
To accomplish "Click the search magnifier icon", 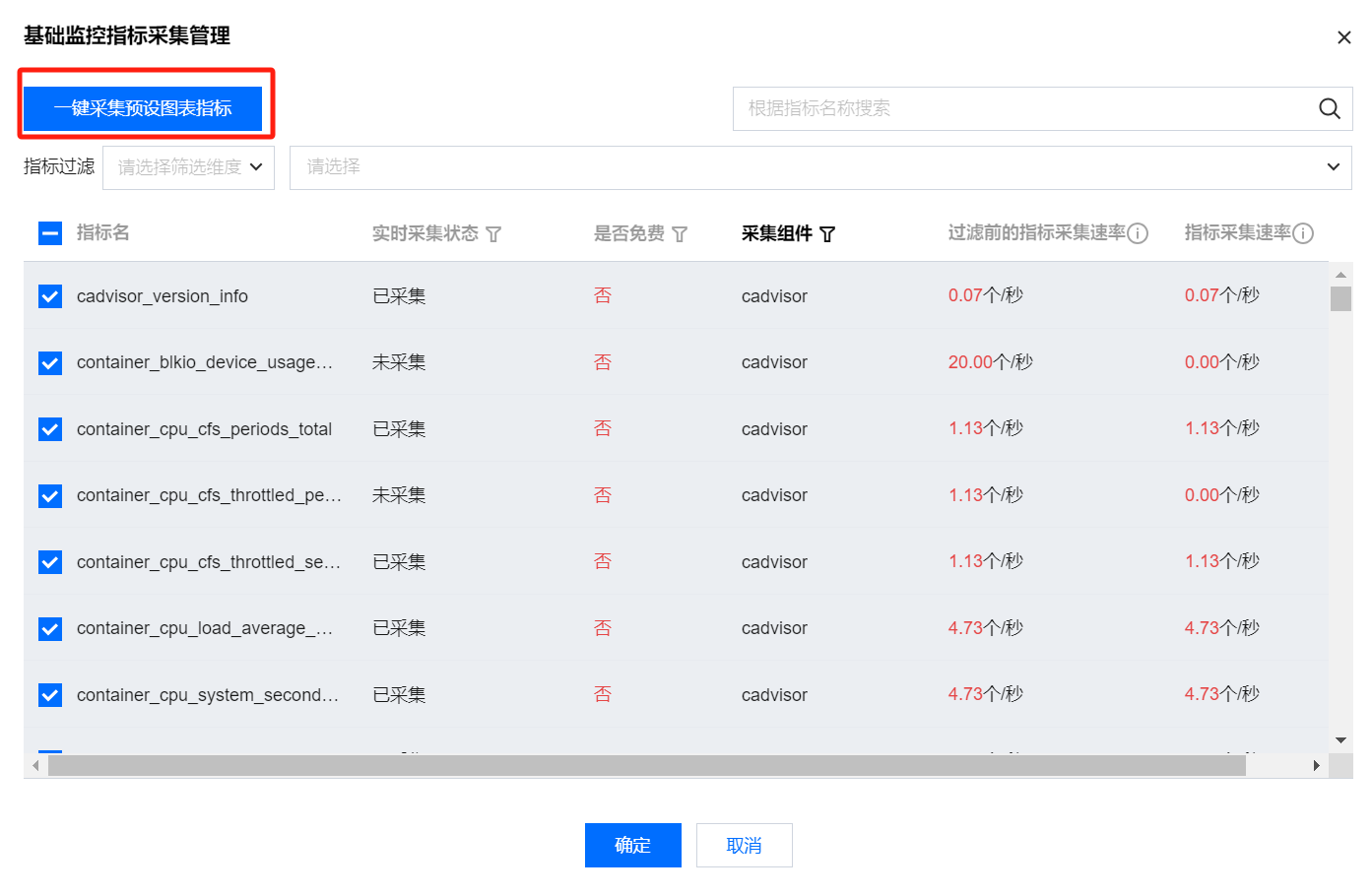I will point(1329,109).
